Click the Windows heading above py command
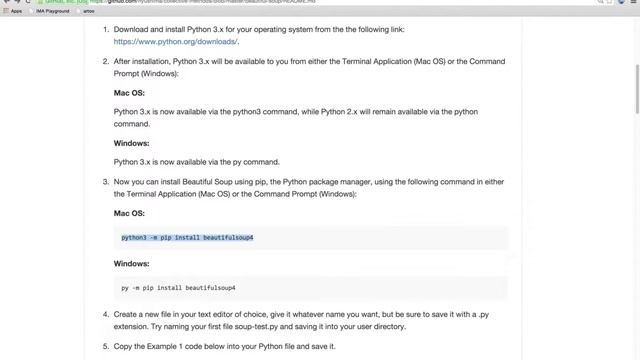This screenshot has height=360, width=640. pyautogui.click(x=131, y=264)
